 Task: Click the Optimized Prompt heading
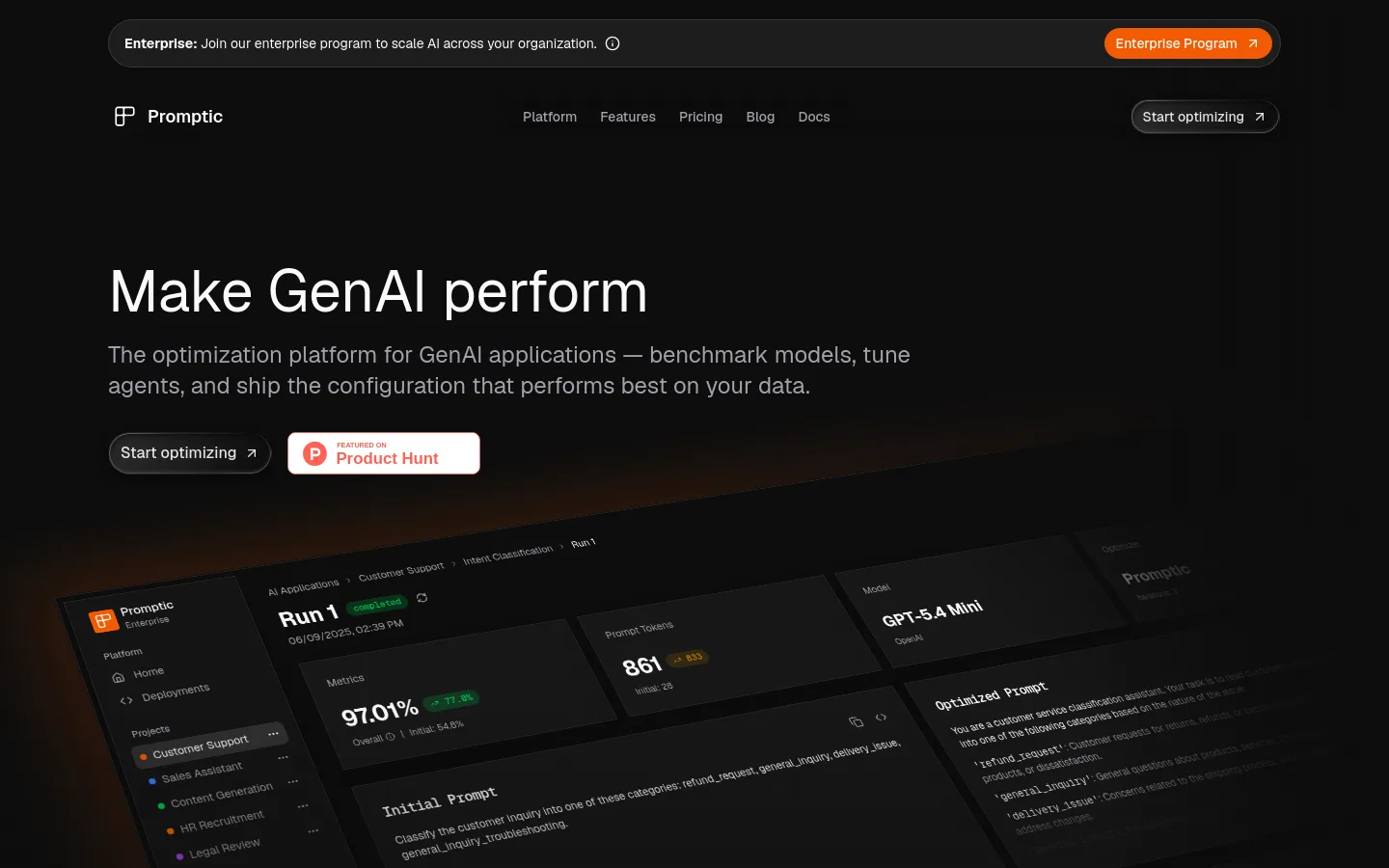pyautogui.click(x=992, y=695)
